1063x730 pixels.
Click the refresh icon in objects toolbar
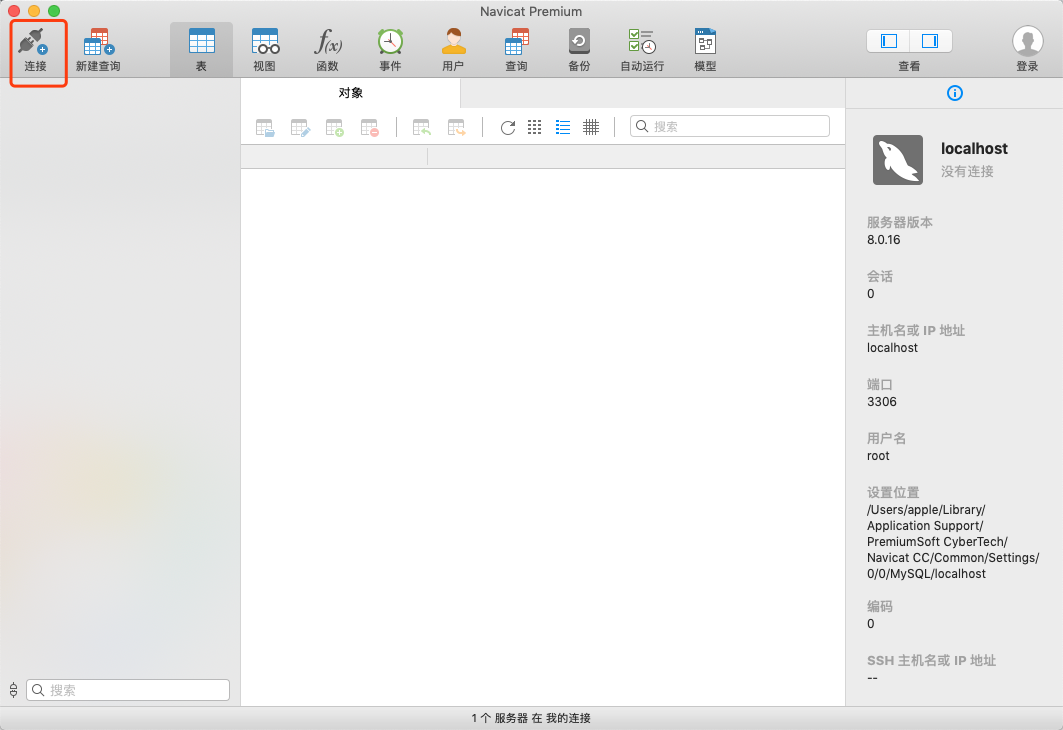[x=508, y=127]
